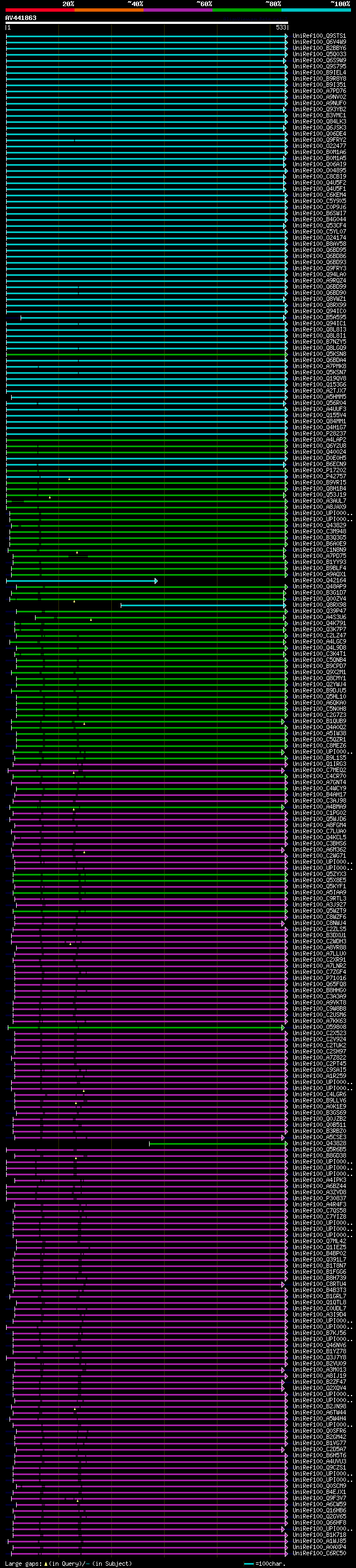Open the UniRef100_Q6V4W9 hit label

click(319, 42)
